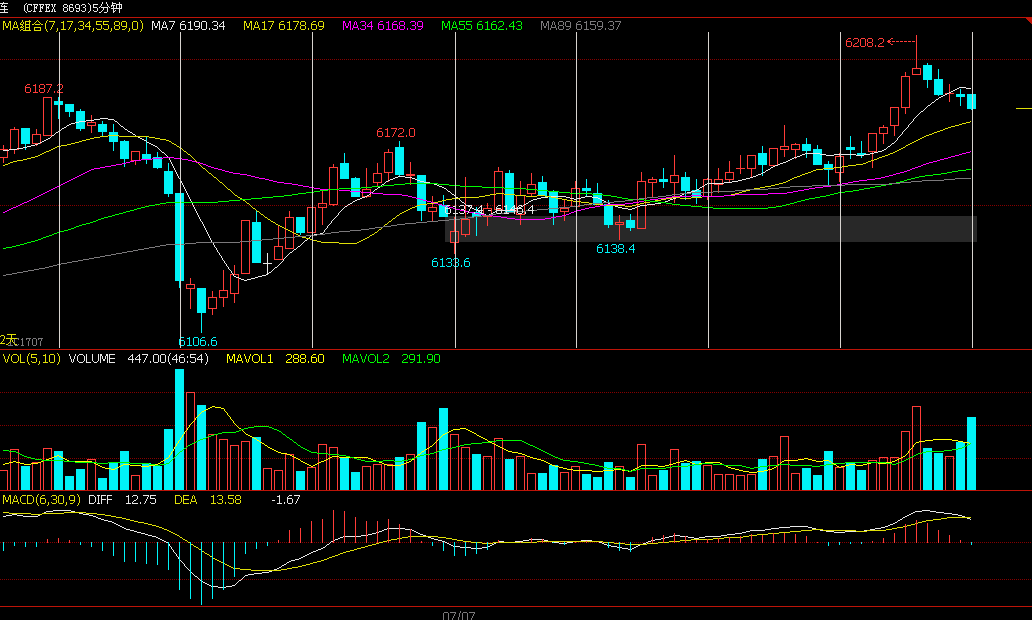
Task: Click the green MA55 6162.43 legend
Action: 481,25
